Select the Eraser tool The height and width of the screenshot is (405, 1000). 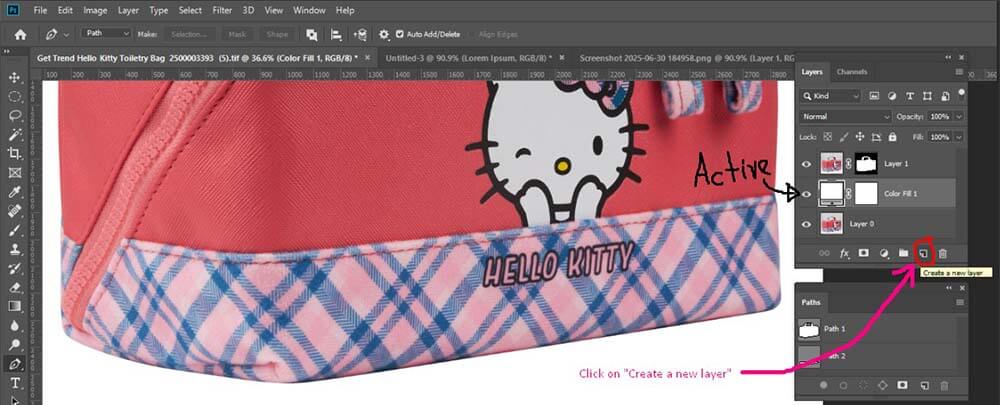click(x=14, y=288)
